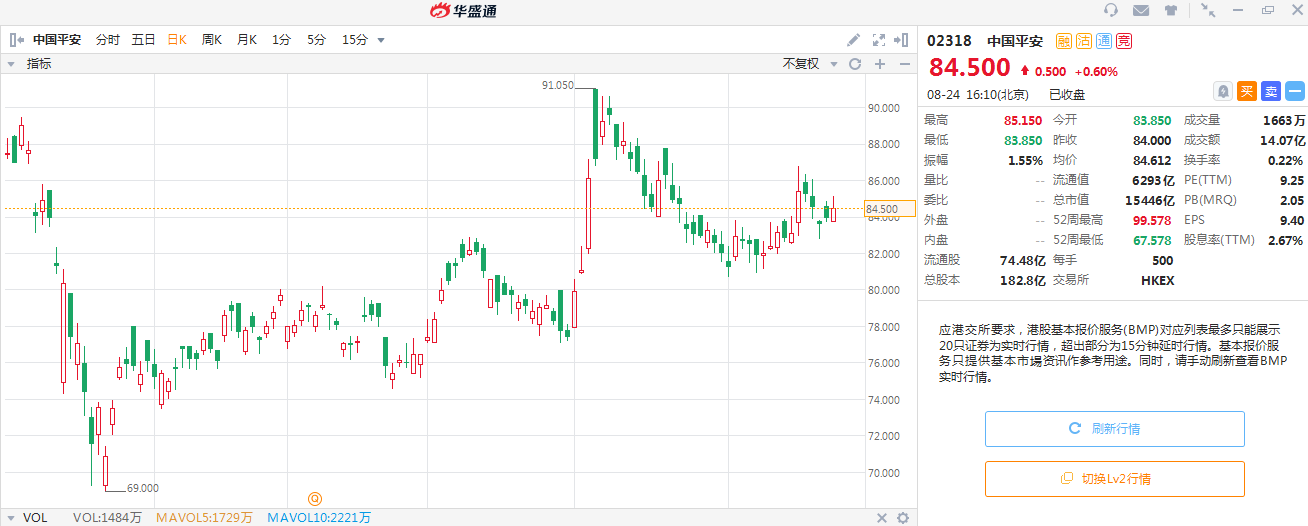Zoom out the K-line chart
The image size is (1308, 526).
click(904, 64)
